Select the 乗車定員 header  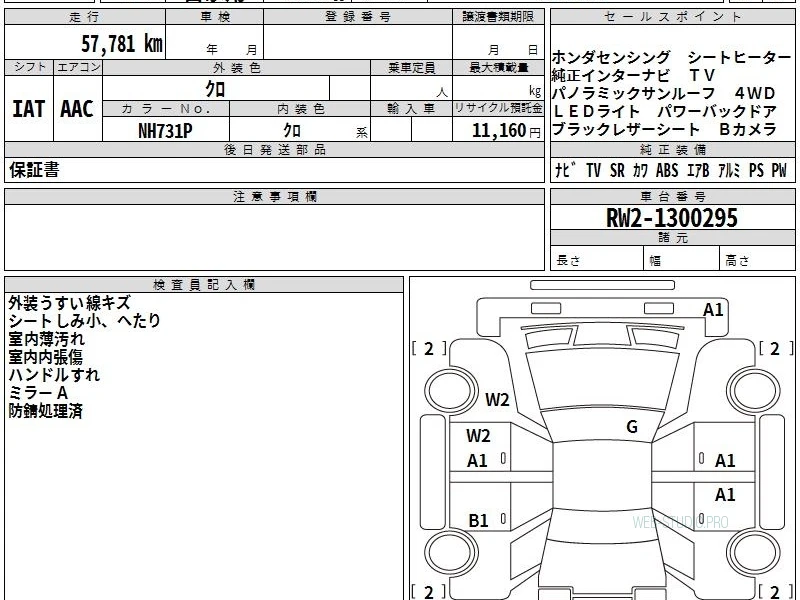point(411,68)
